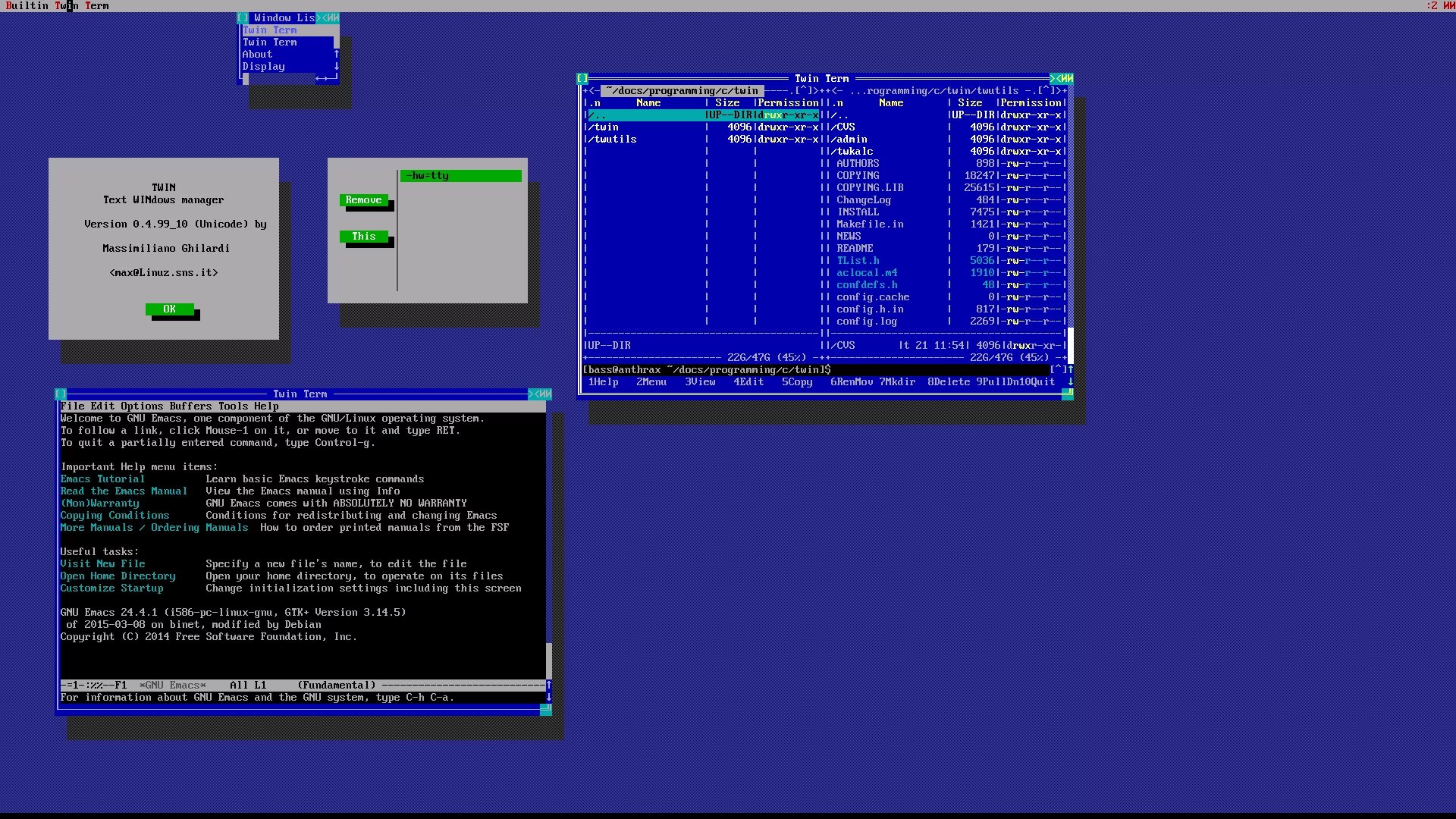Click the white scrollbar thumb of the file manager window
The width and height of the screenshot is (1456, 819).
tap(1071, 345)
